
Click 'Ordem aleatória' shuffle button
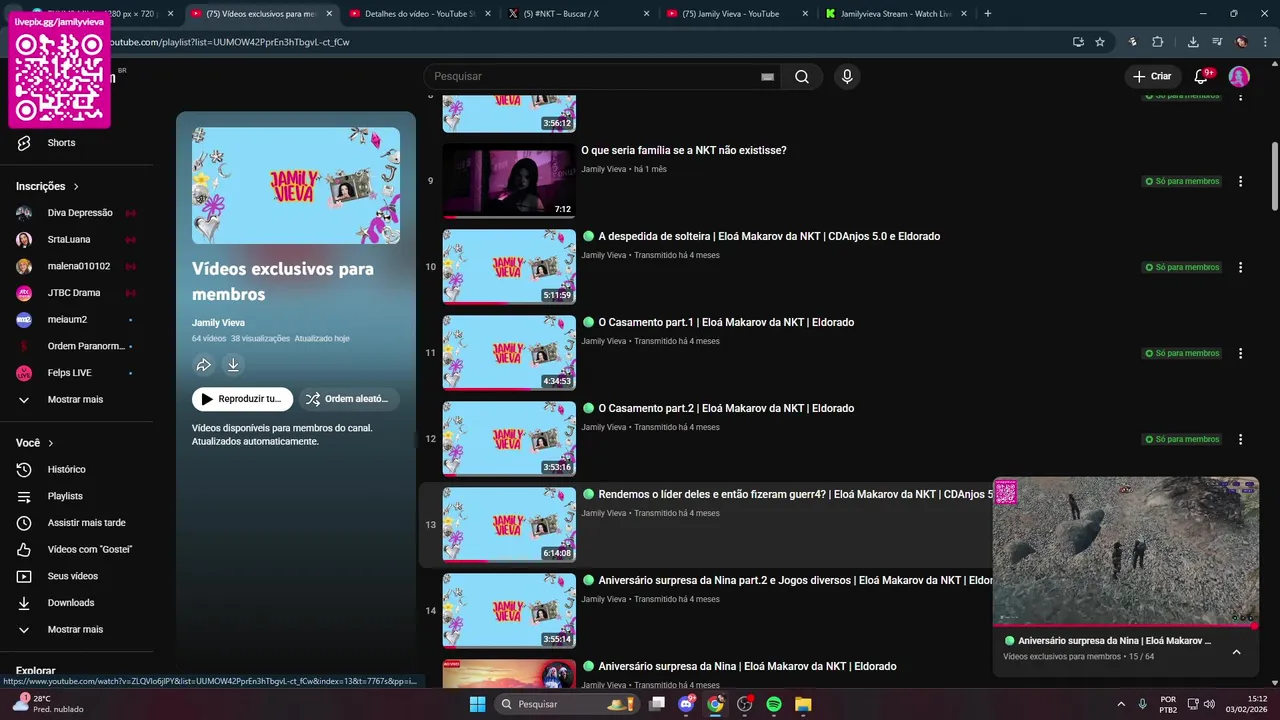[349, 399]
